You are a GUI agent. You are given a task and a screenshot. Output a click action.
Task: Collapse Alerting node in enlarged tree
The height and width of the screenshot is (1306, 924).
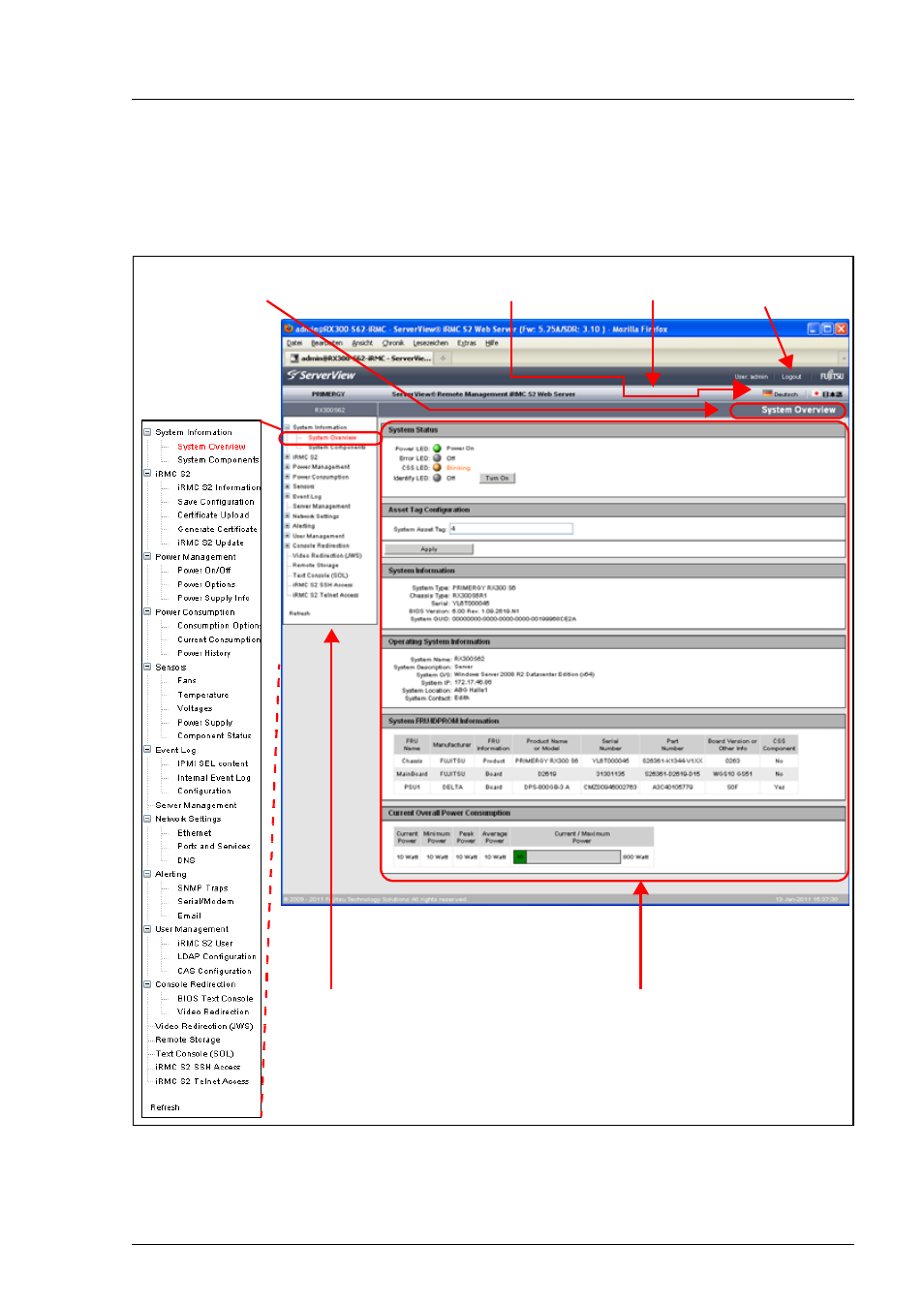point(147,874)
